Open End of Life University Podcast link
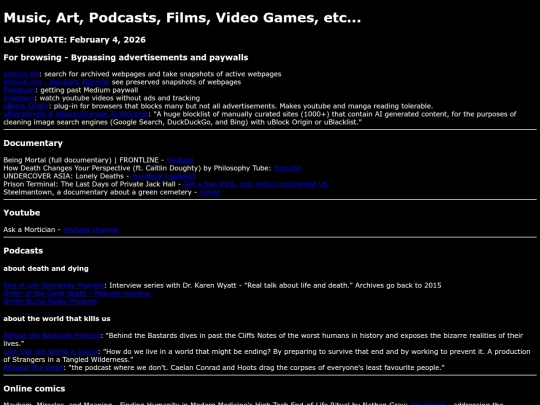The width and height of the screenshot is (540, 405). tap(54, 285)
